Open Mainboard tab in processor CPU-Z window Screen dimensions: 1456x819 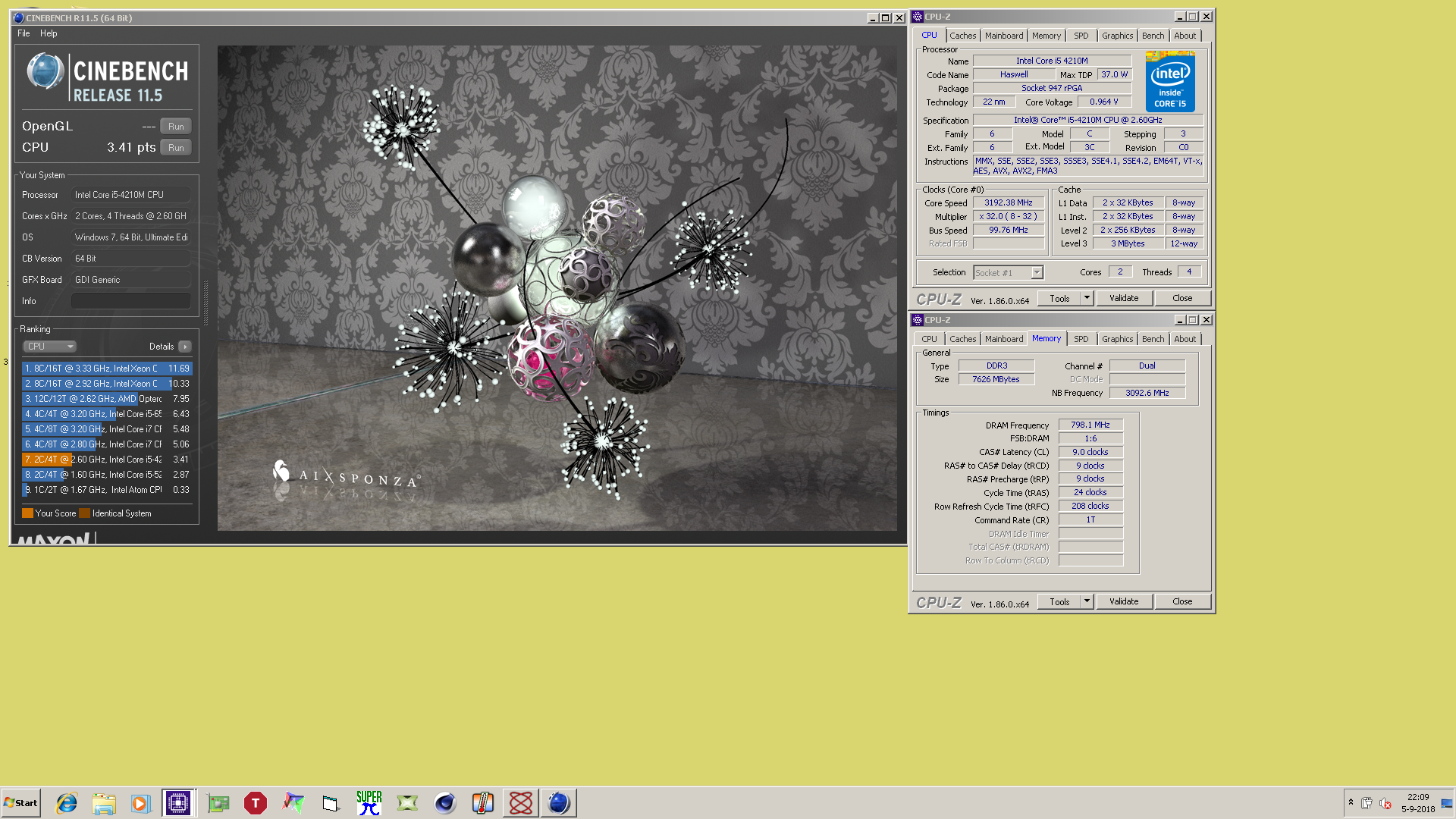1004,36
